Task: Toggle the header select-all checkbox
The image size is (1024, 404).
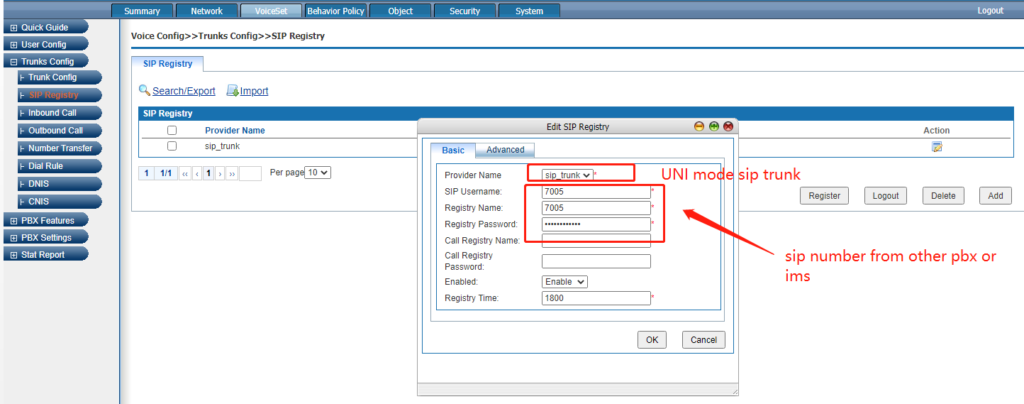Action: pos(172,131)
